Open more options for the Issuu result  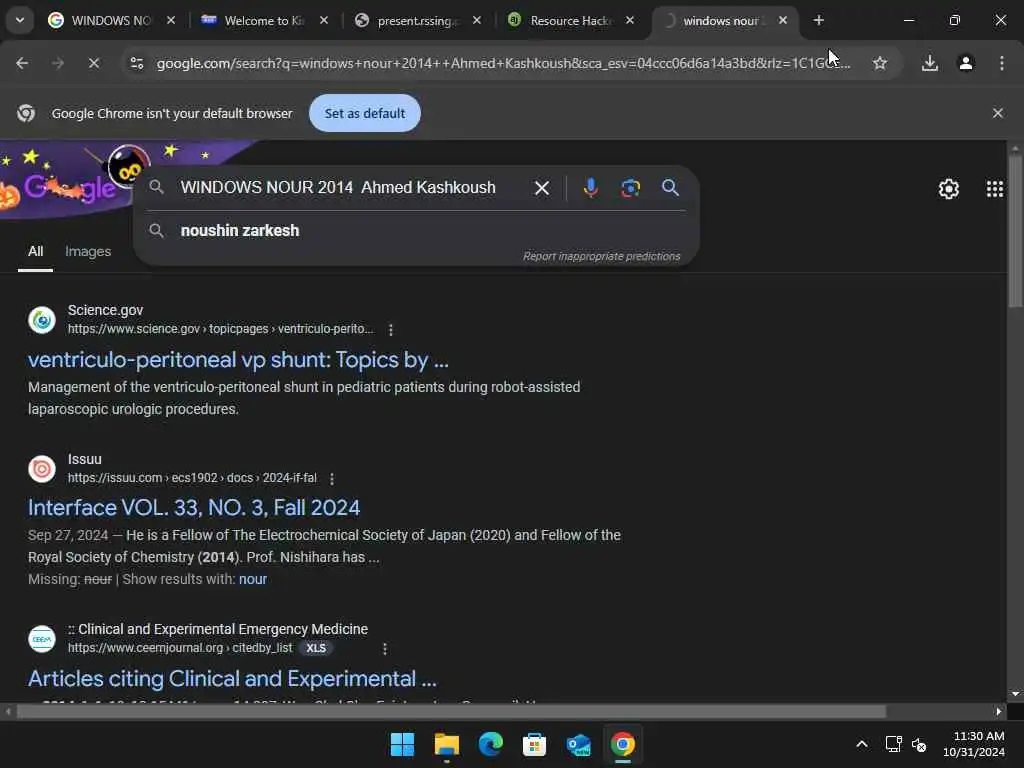(x=332, y=479)
